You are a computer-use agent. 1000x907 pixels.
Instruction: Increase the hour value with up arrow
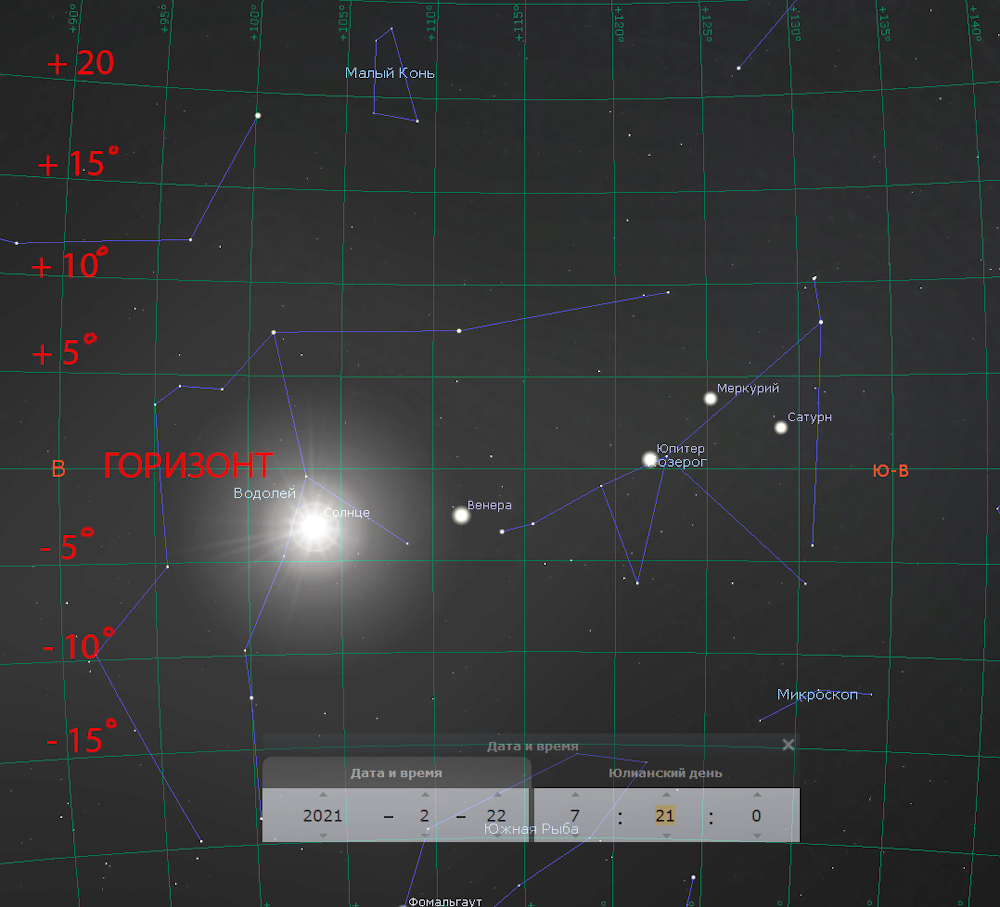575,795
